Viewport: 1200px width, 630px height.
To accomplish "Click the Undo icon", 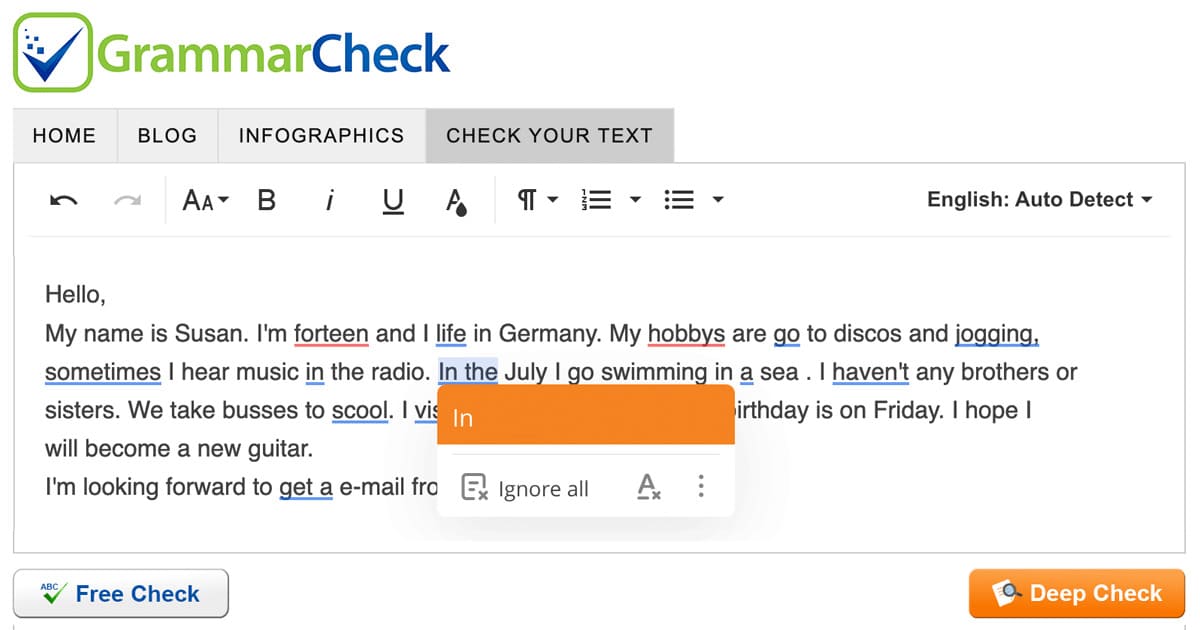I will (x=63, y=200).
